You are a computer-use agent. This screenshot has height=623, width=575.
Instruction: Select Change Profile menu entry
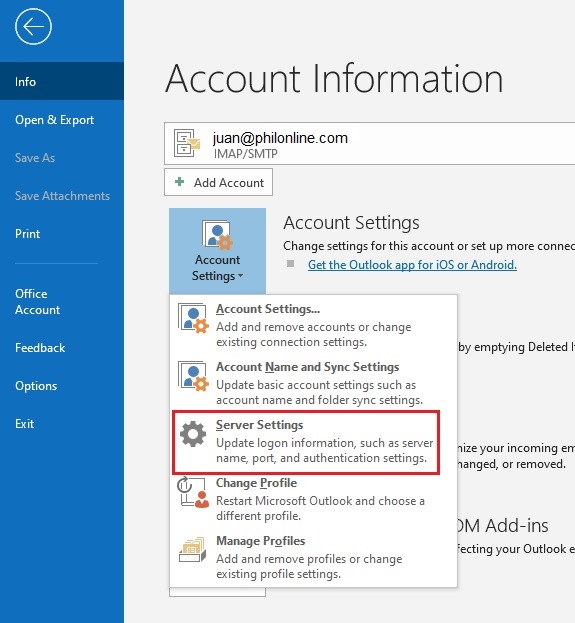[x=313, y=498]
